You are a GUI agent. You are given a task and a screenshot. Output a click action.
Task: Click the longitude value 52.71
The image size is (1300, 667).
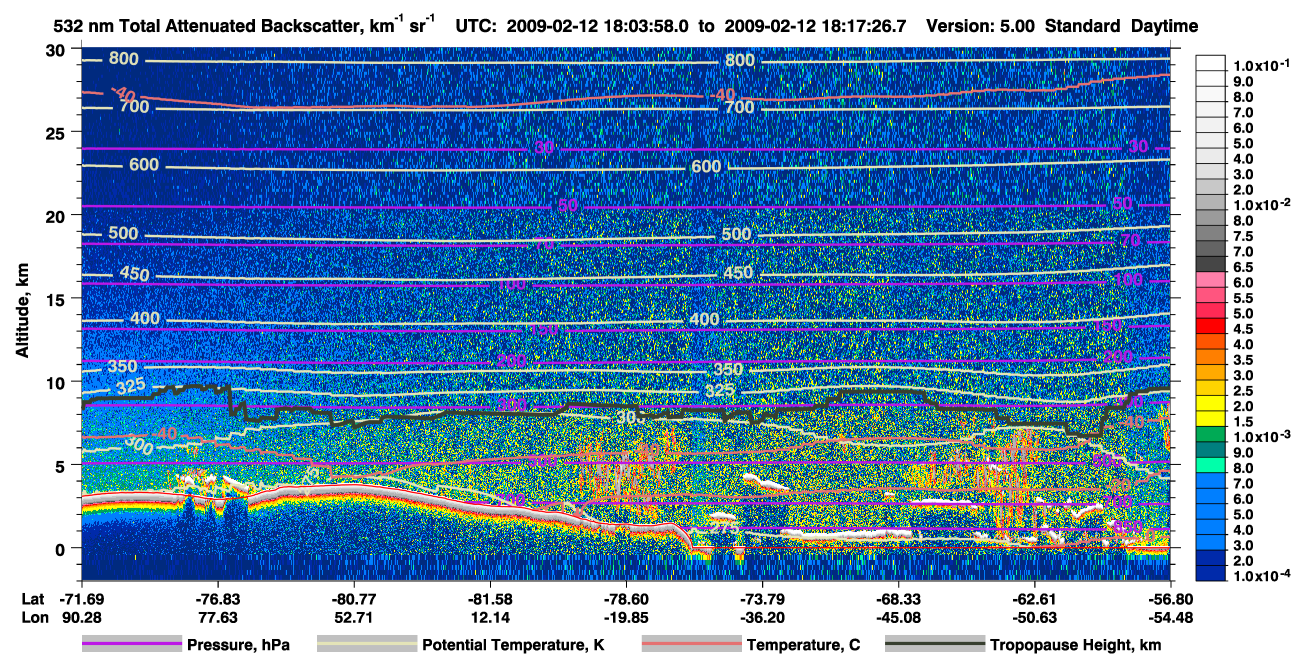[x=355, y=617]
